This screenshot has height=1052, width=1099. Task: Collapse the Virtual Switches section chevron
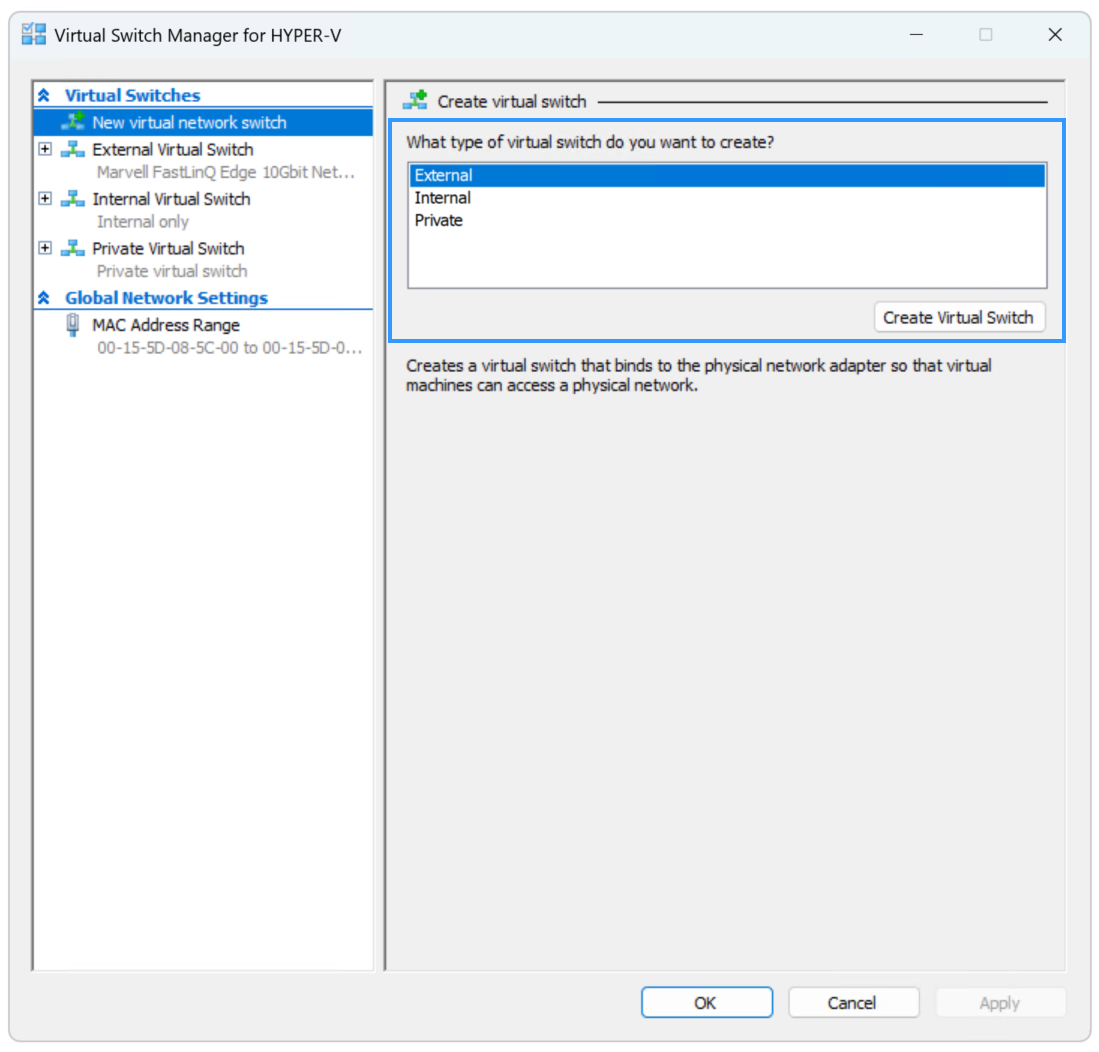[44, 96]
